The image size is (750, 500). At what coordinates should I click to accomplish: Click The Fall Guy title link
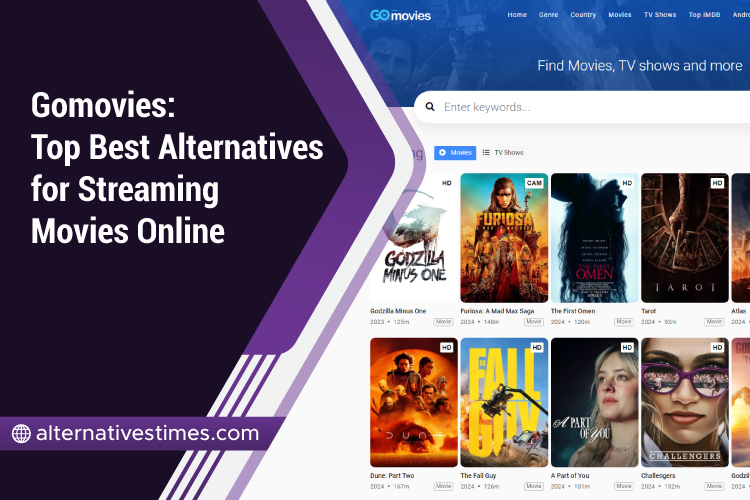pyautogui.click(x=478, y=476)
